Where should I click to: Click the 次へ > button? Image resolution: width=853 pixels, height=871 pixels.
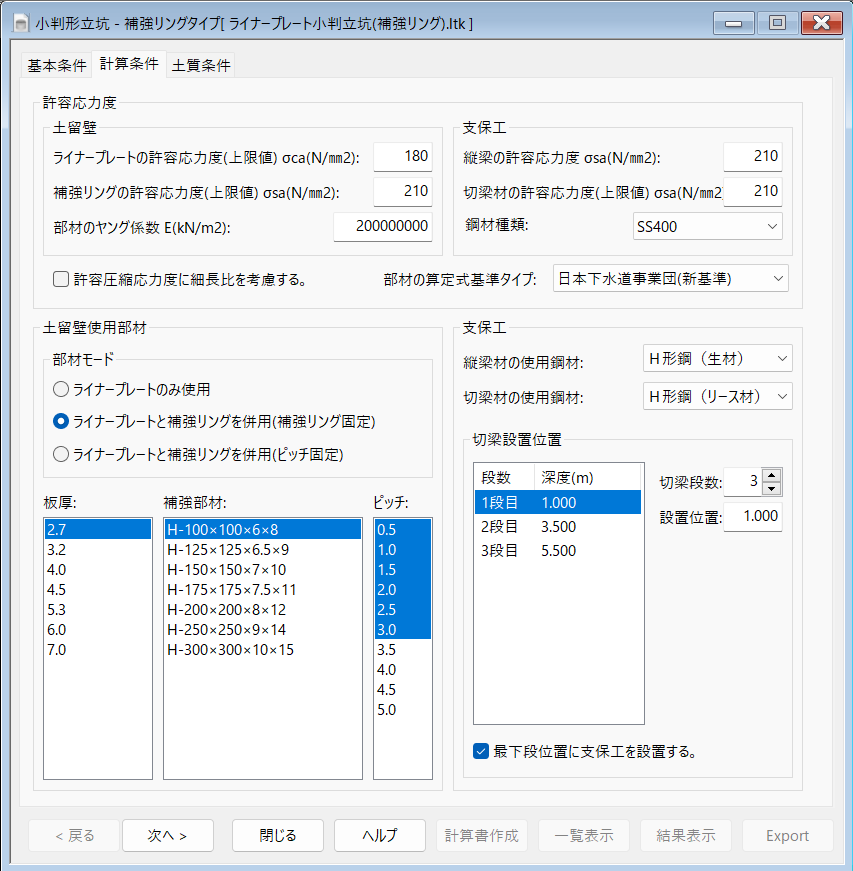(x=167, y=835)
